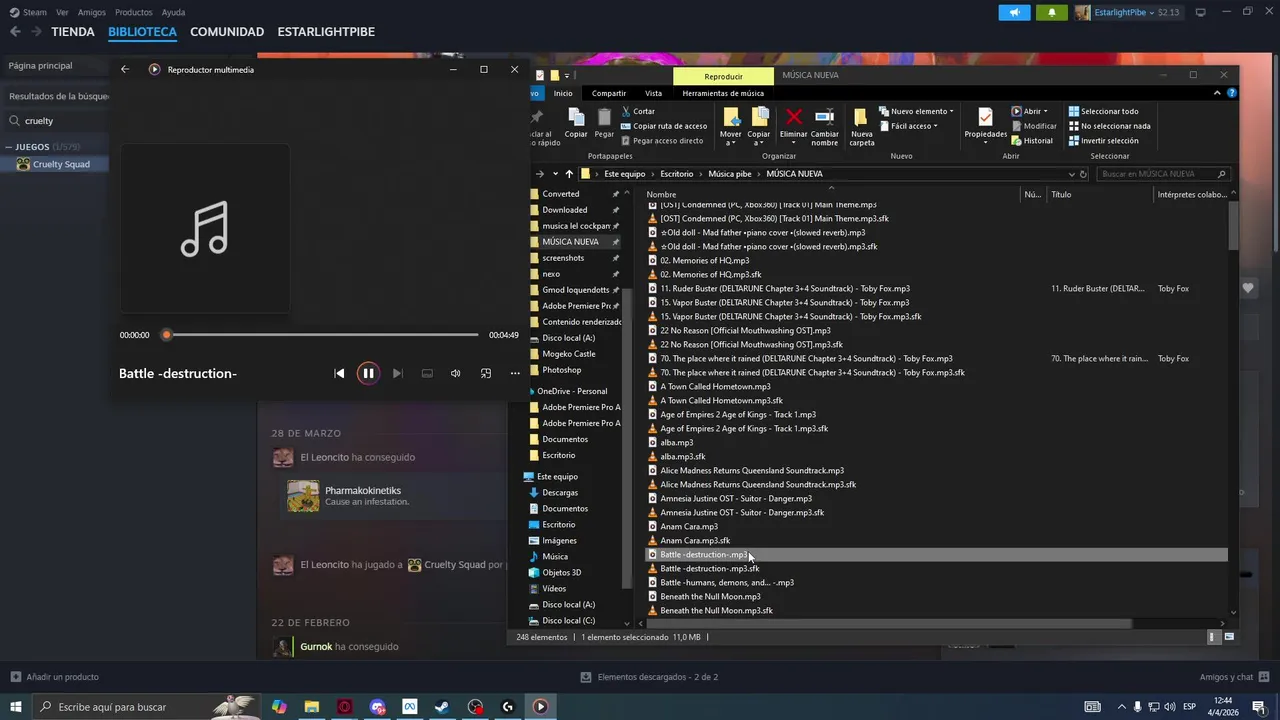Image resolution: width=1280 pixels, height=720 pixels.
Task: Sort by the Título column header
Action: pos(1061,195)
